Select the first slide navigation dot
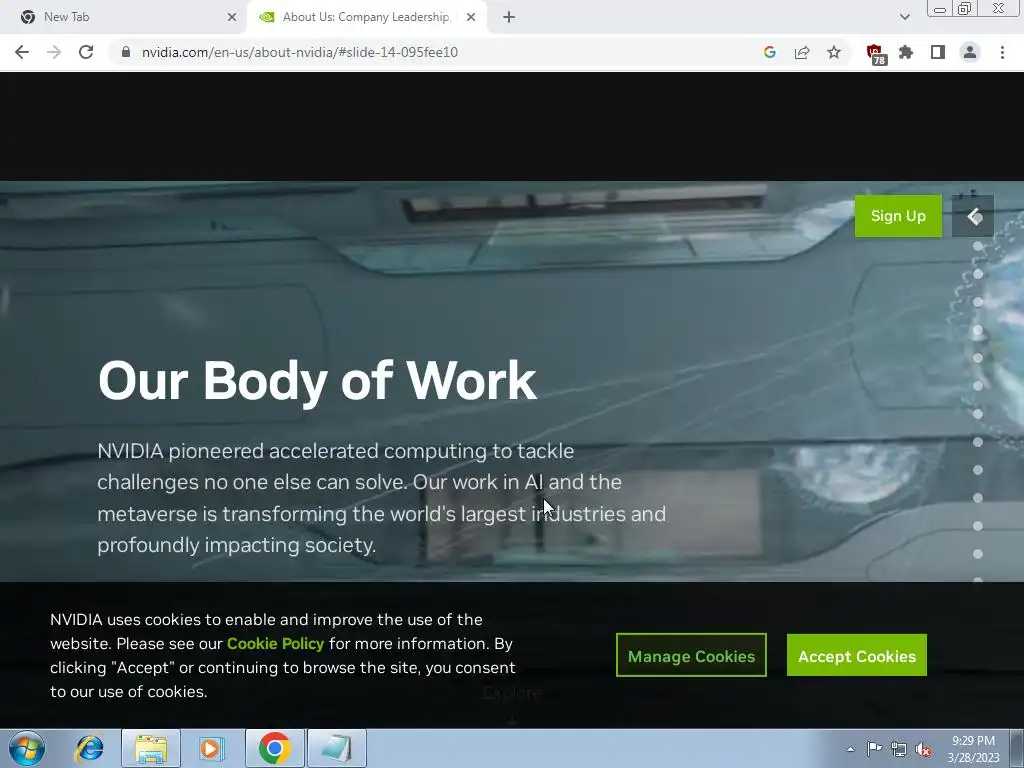1024x768 pixels. [978, 246]
